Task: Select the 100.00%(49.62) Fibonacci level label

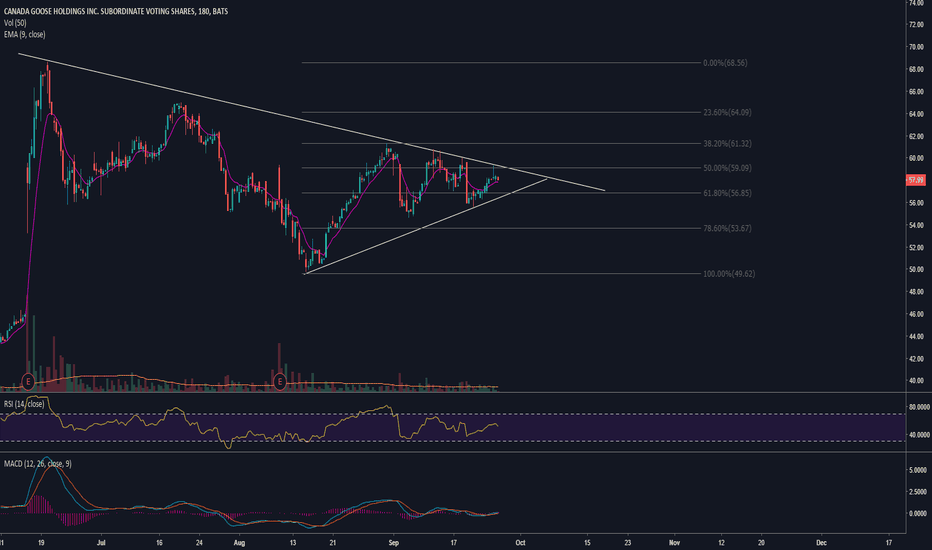Action: (729, 274)
